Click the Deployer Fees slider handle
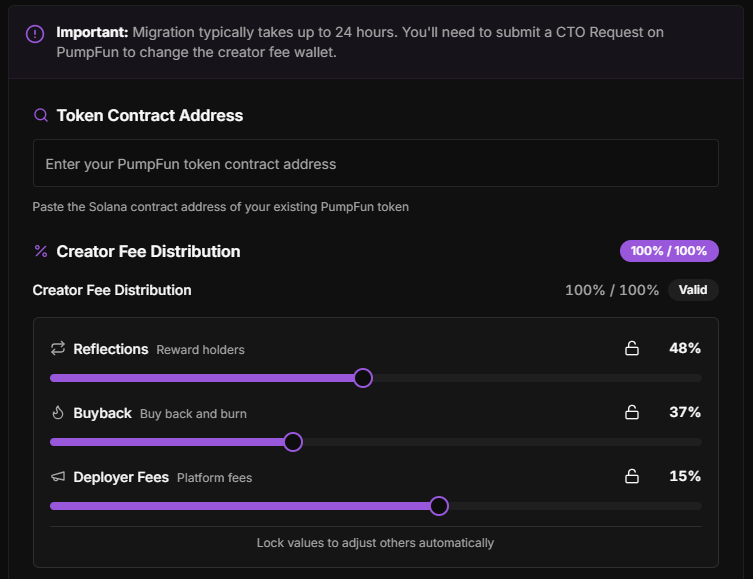753x579 pixels. point(439,506)
